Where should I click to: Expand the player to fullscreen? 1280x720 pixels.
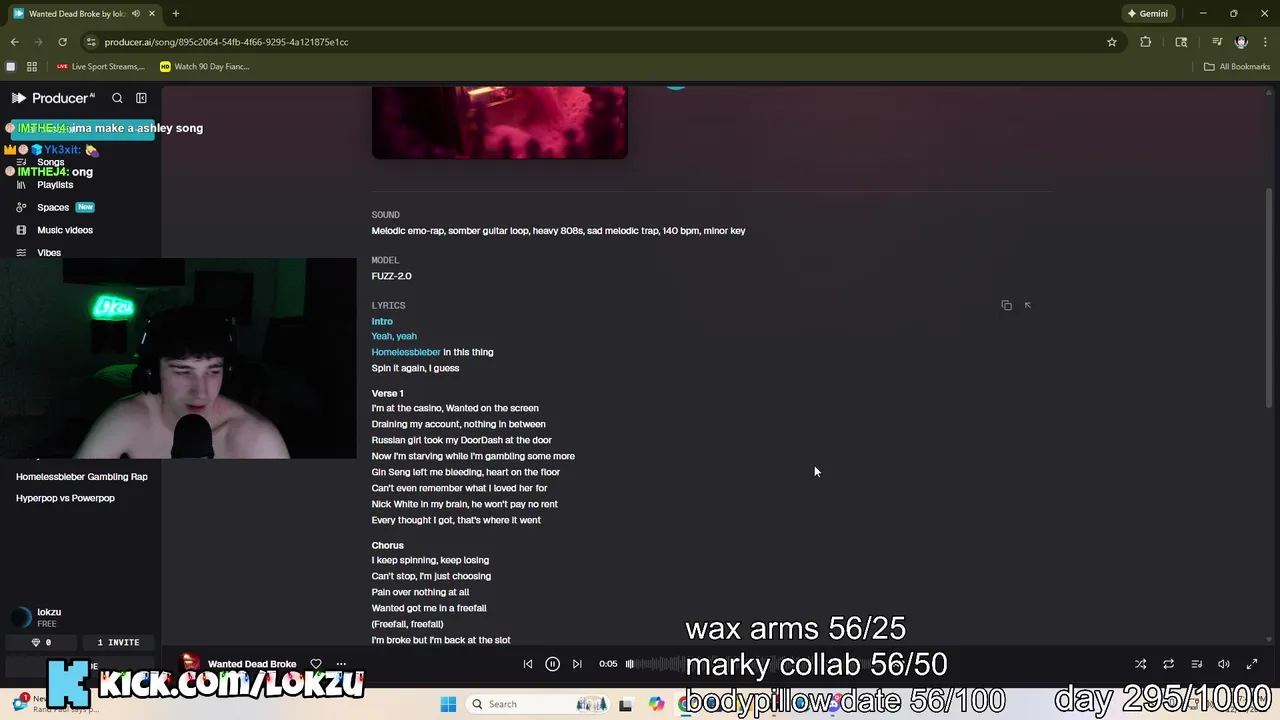1252,664
